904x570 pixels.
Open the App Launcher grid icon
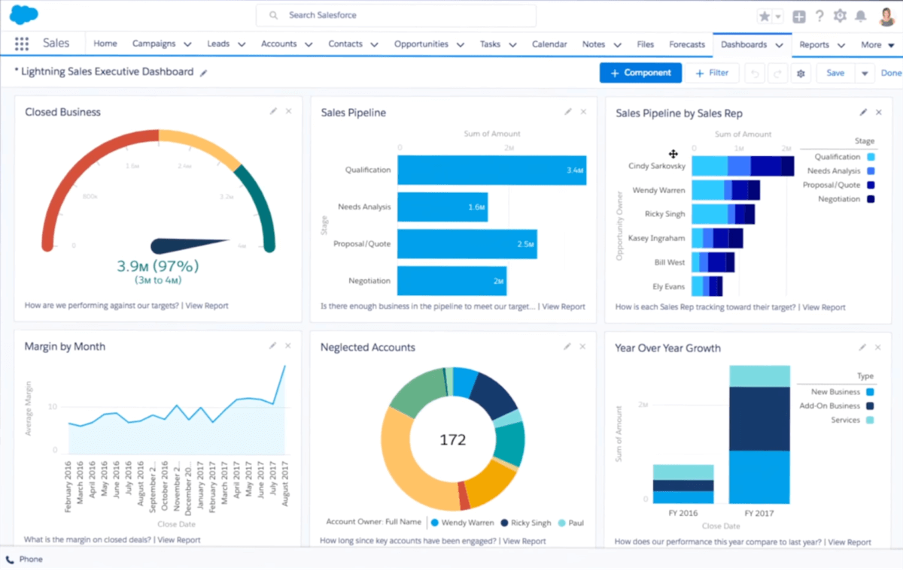point(21,44)
